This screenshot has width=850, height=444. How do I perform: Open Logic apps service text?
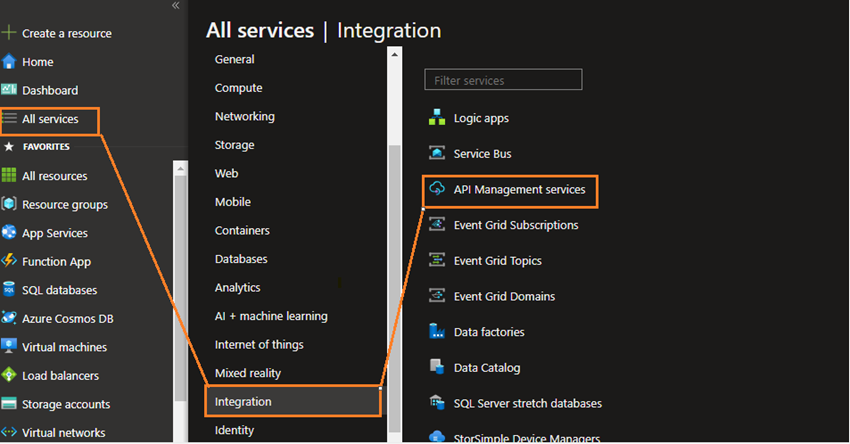(x=481, y=118)
